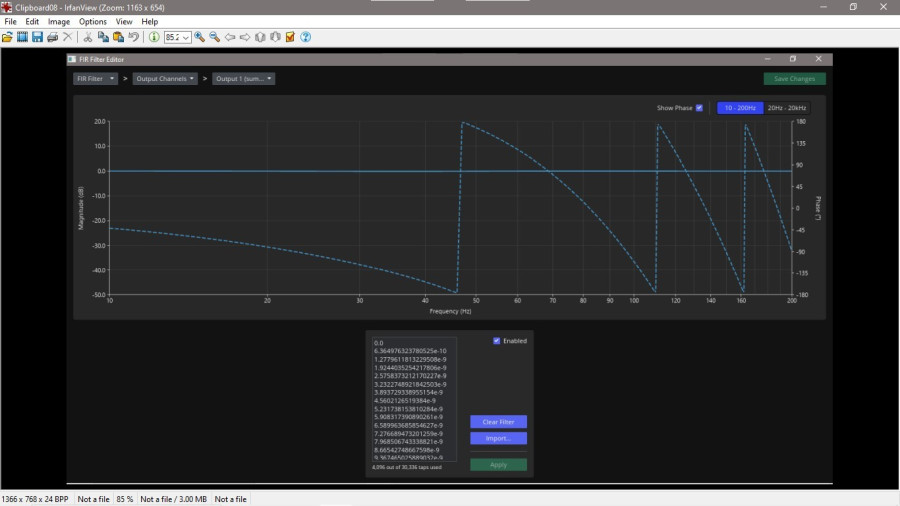
Task: Copy image with the copy icon
Action: [x=103, y=37]
